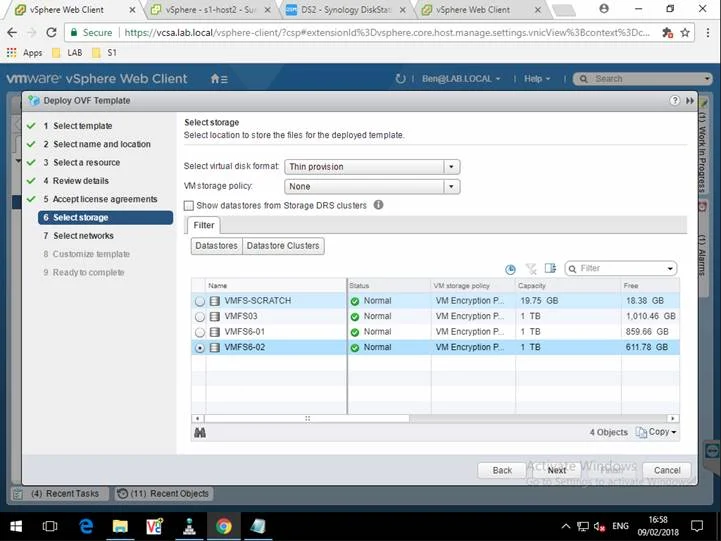Click the Datastore Clusters button
Screen dimensions: 721x541
(x=283, y=246)
